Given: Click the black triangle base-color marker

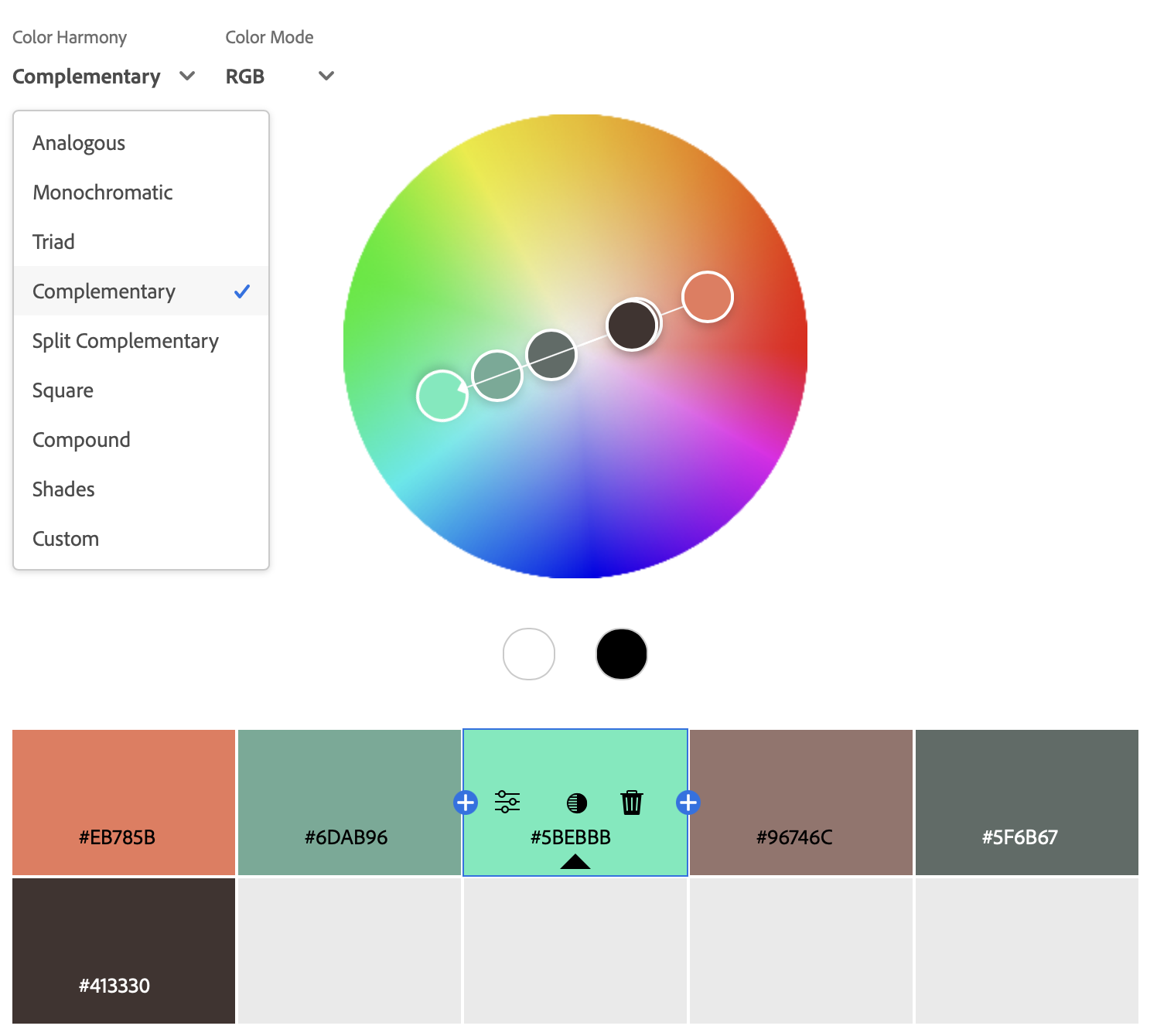Looking at the screenshot, I should 575,861.
